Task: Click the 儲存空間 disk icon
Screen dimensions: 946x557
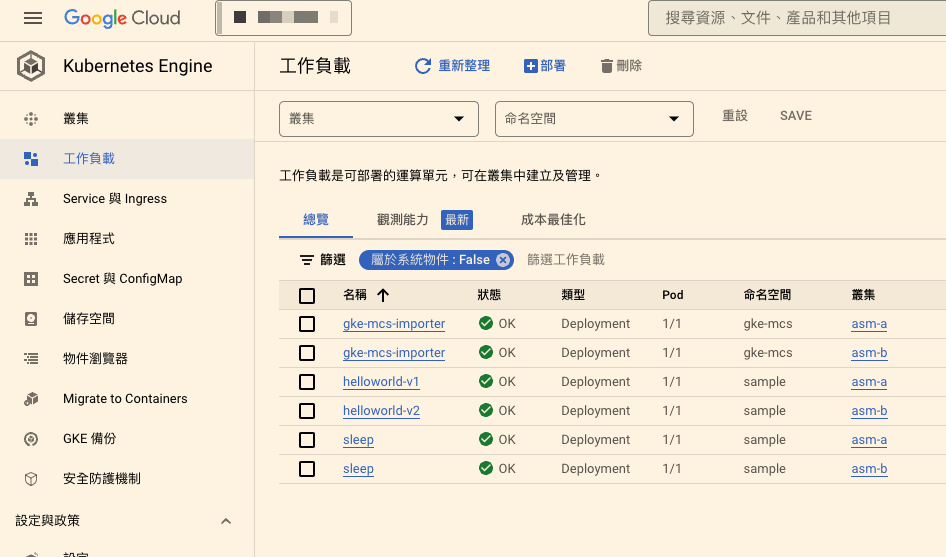Action: click(x=31, y=319)
